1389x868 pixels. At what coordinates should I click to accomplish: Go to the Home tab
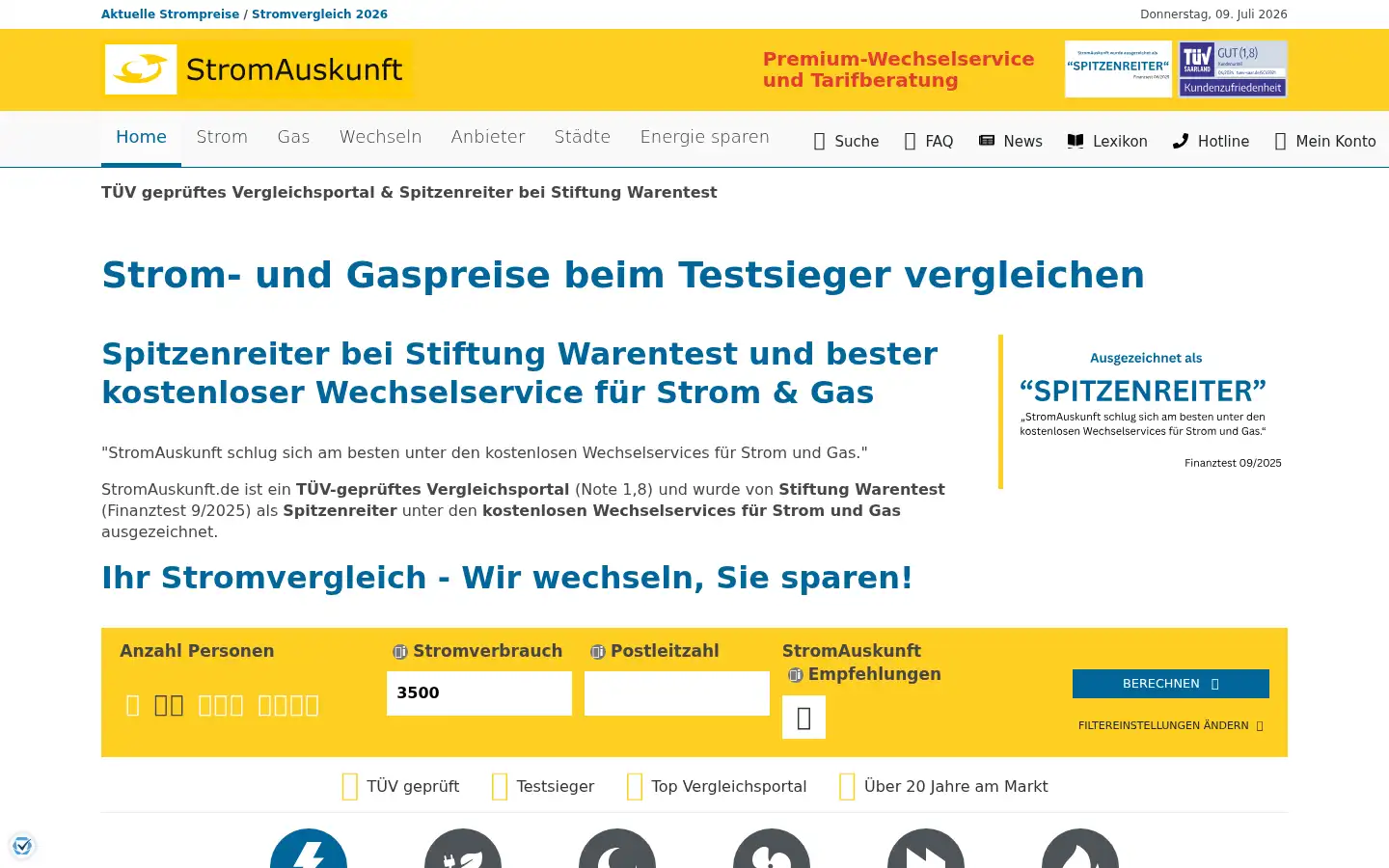click(141, 137)
